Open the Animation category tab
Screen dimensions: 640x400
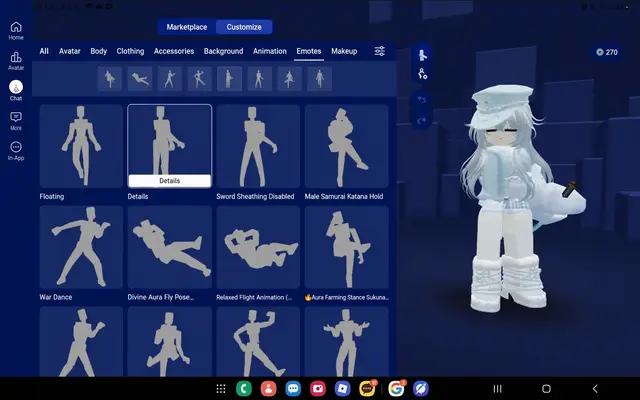pos(269,51)
